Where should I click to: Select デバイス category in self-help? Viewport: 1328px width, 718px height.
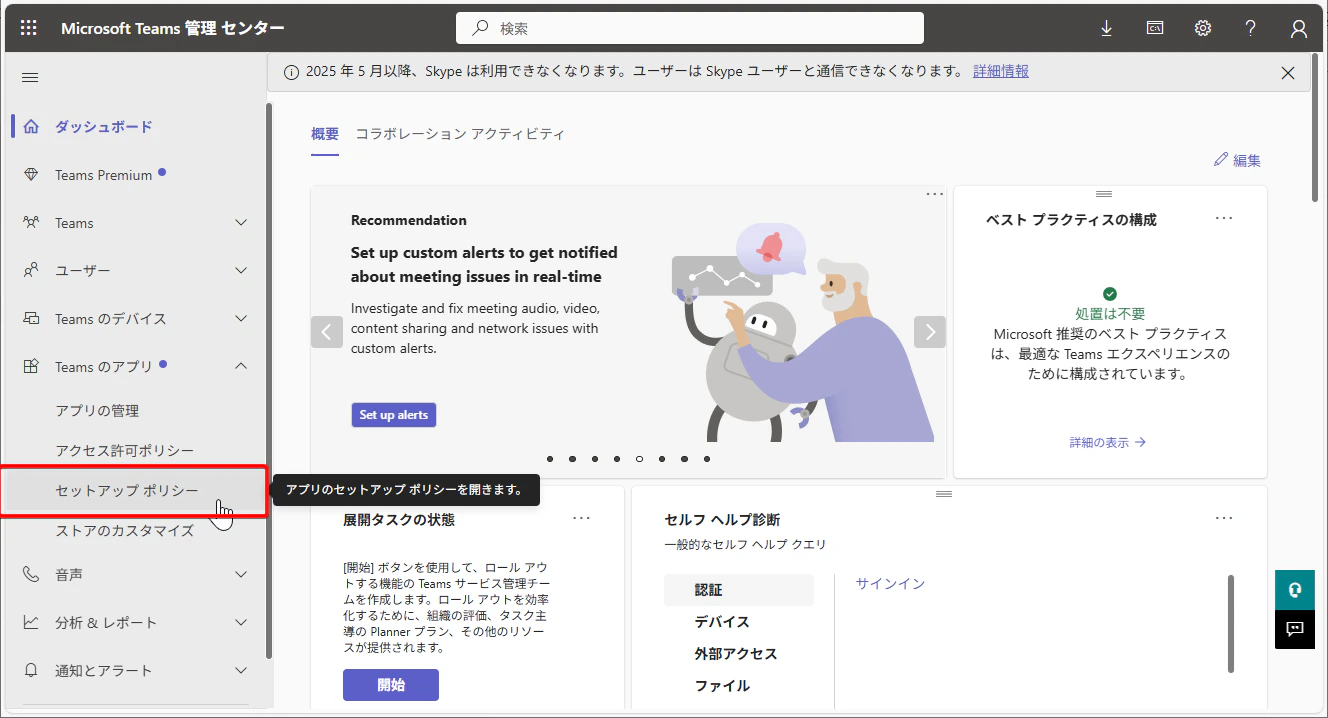(x=722, y=622)
